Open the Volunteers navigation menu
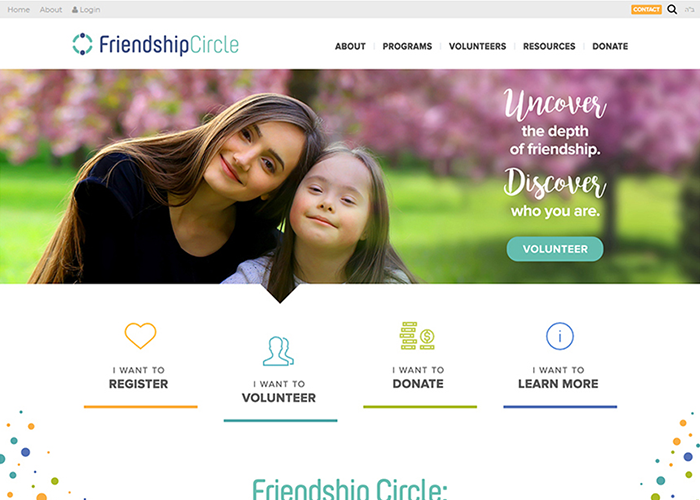700x500 pixels. (x=477, y=46)
